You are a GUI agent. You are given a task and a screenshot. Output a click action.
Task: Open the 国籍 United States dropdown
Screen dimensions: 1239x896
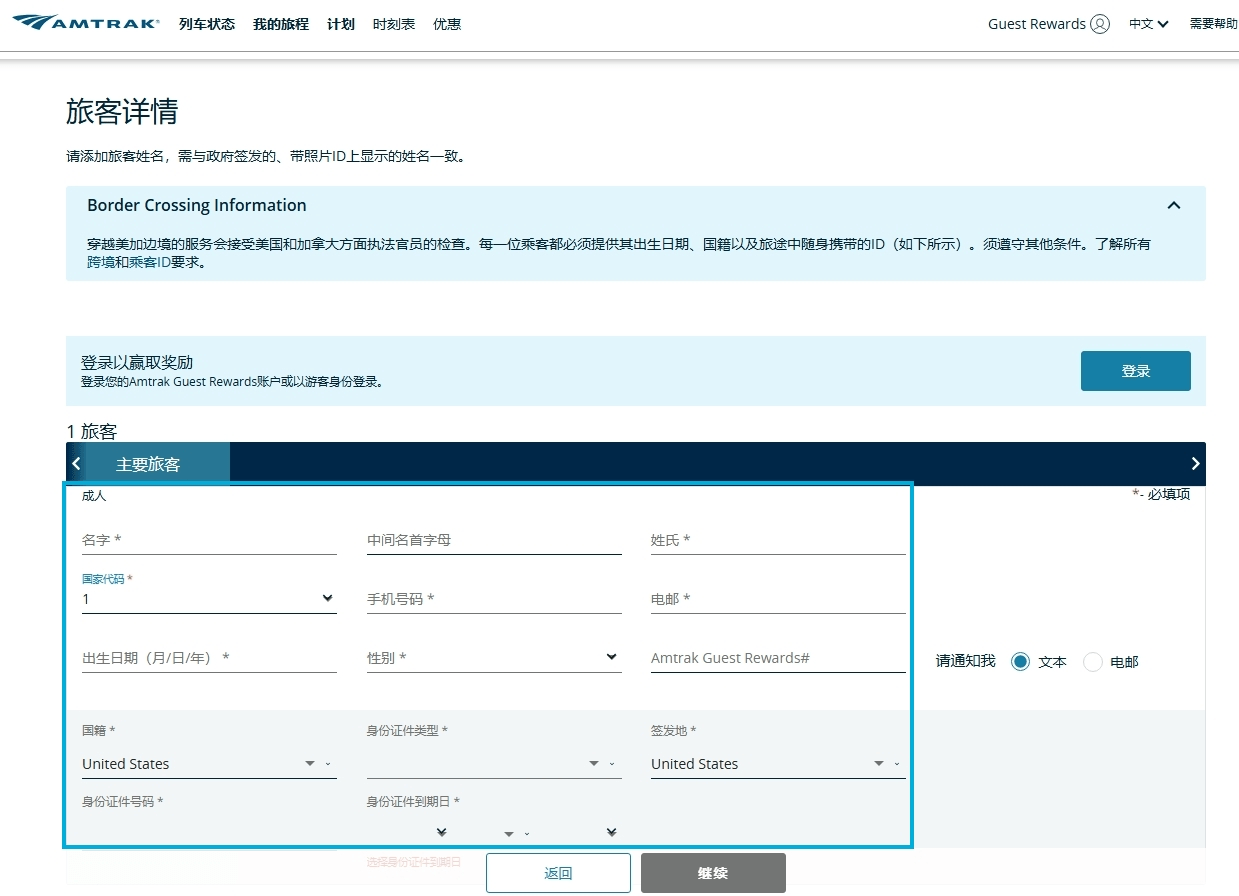click(209, 764)
